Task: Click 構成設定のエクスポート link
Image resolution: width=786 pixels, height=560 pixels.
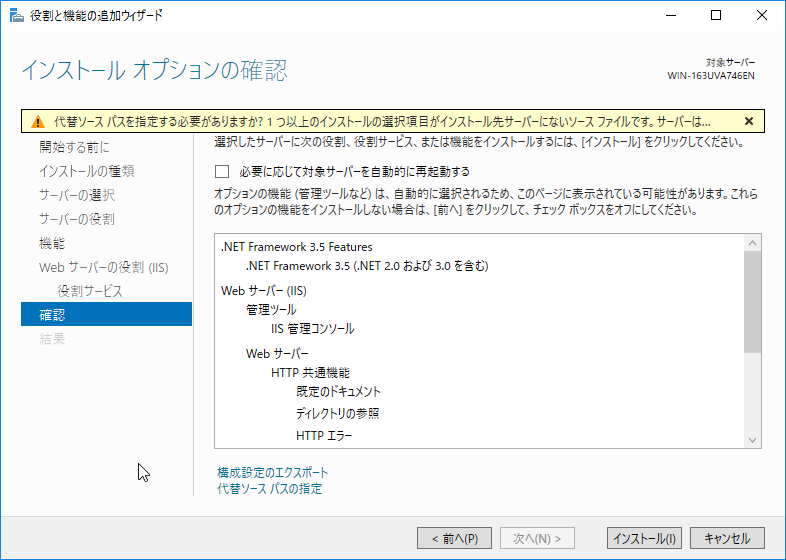Action: [x=272, y=472]
